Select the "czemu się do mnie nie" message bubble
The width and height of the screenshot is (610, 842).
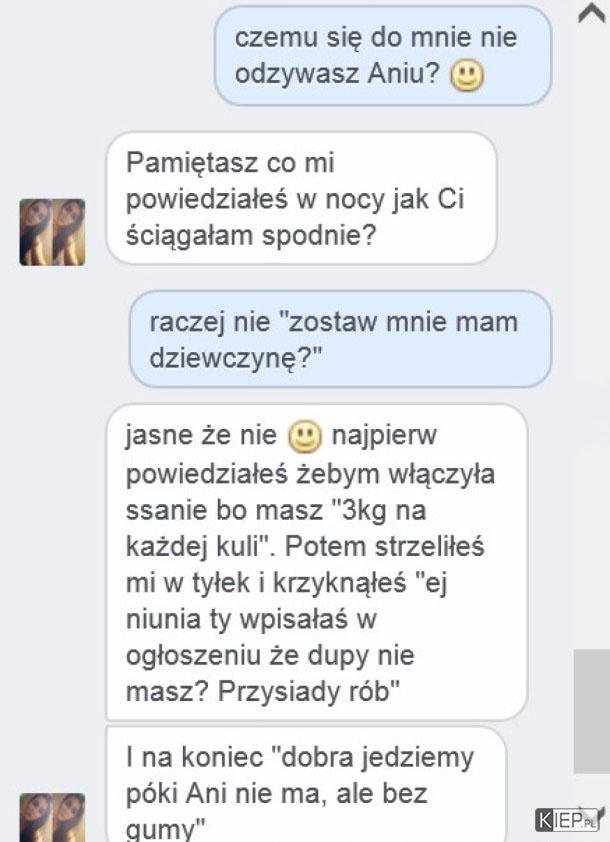pos(383,55)
